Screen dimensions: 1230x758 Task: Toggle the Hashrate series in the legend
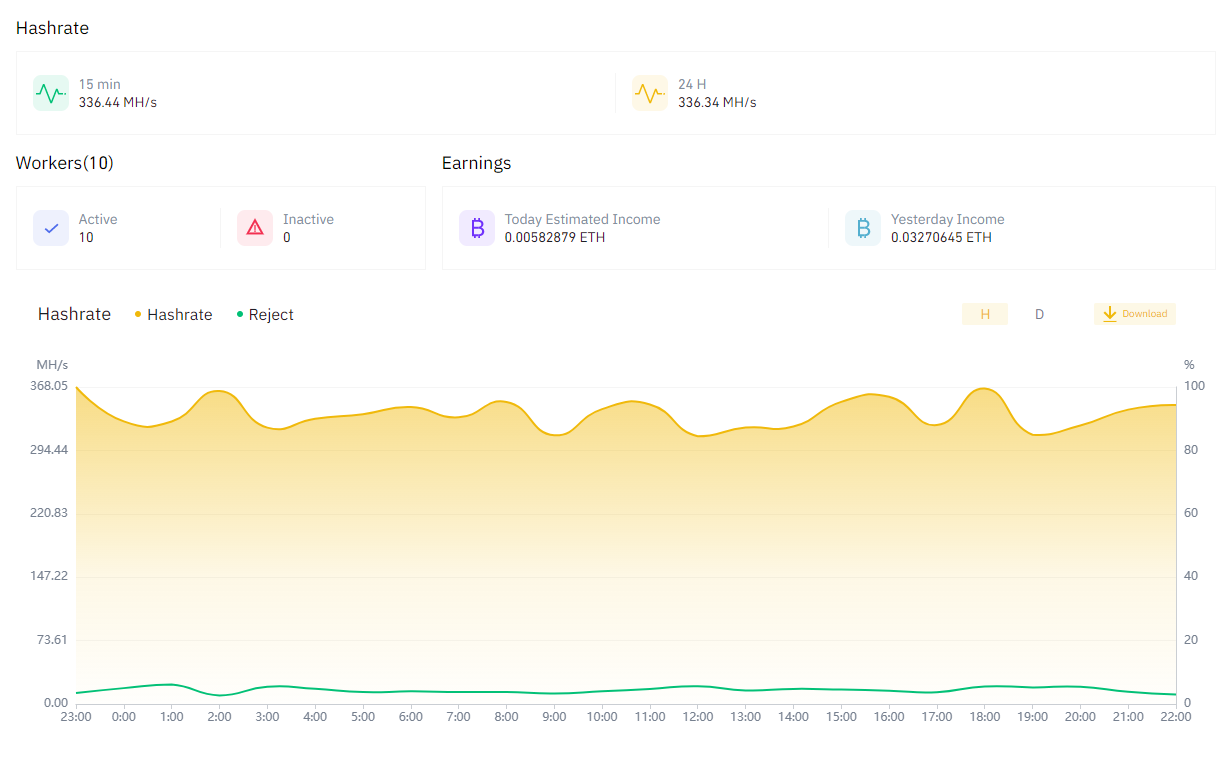pyautogui.click(x=173, y=315)
